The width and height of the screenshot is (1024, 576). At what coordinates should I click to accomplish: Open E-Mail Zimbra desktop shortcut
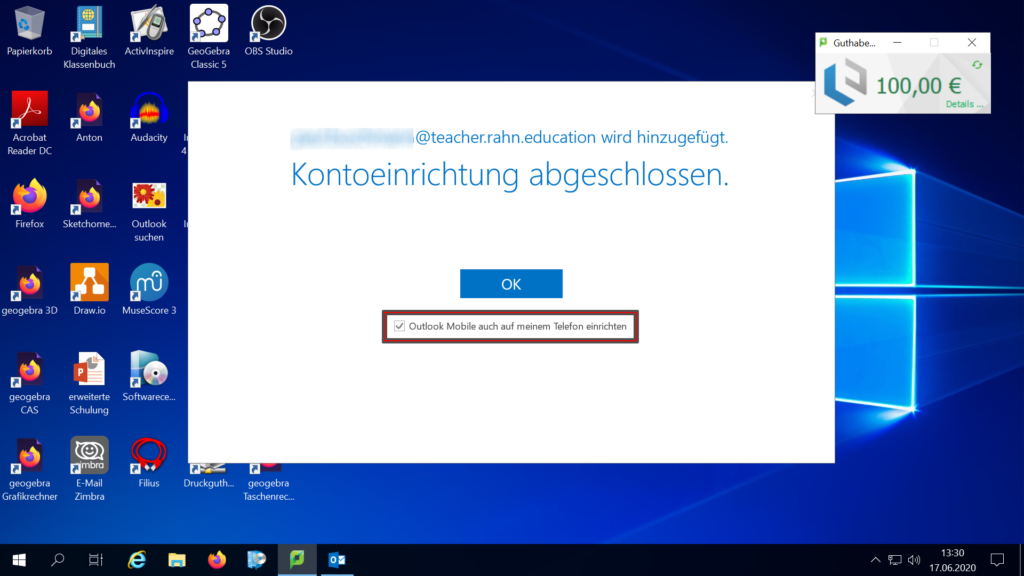(x=89, y=469)
